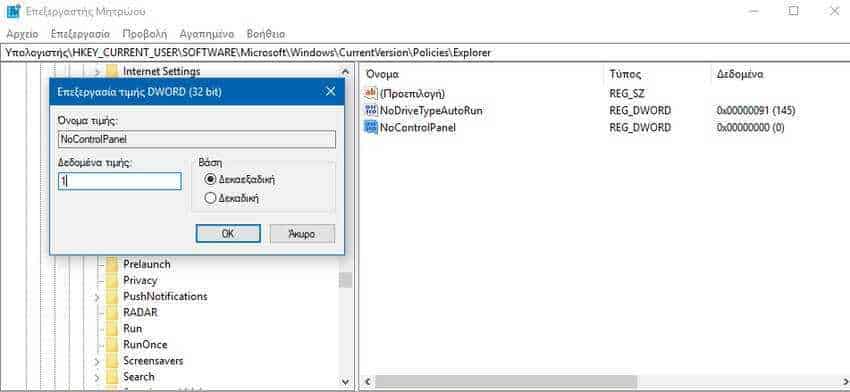850x392 pixels.
Task: Click the Search folder icon
Action: point(112,377)
